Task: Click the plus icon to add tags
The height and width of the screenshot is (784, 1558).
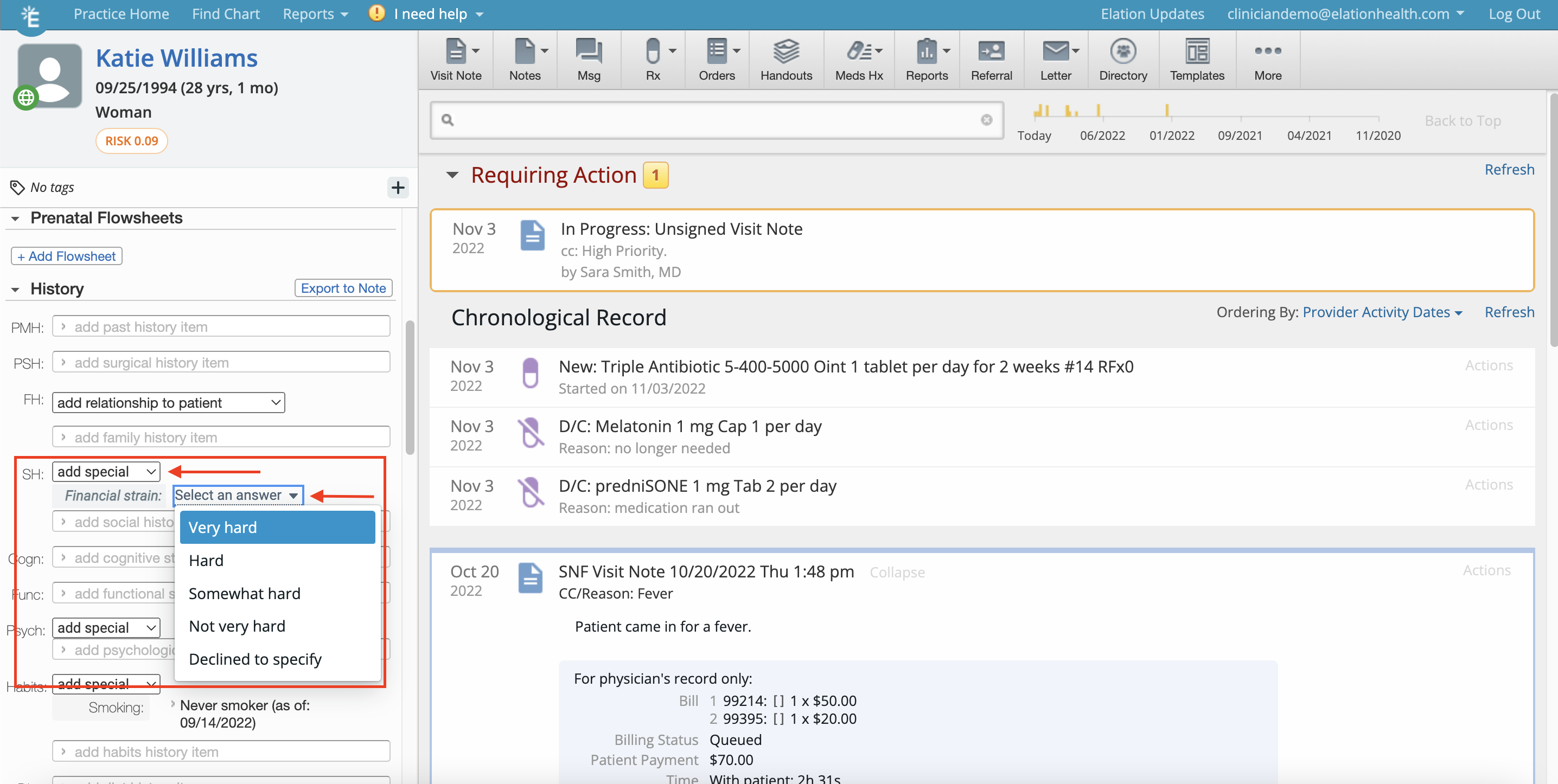Action: point(397,188)
